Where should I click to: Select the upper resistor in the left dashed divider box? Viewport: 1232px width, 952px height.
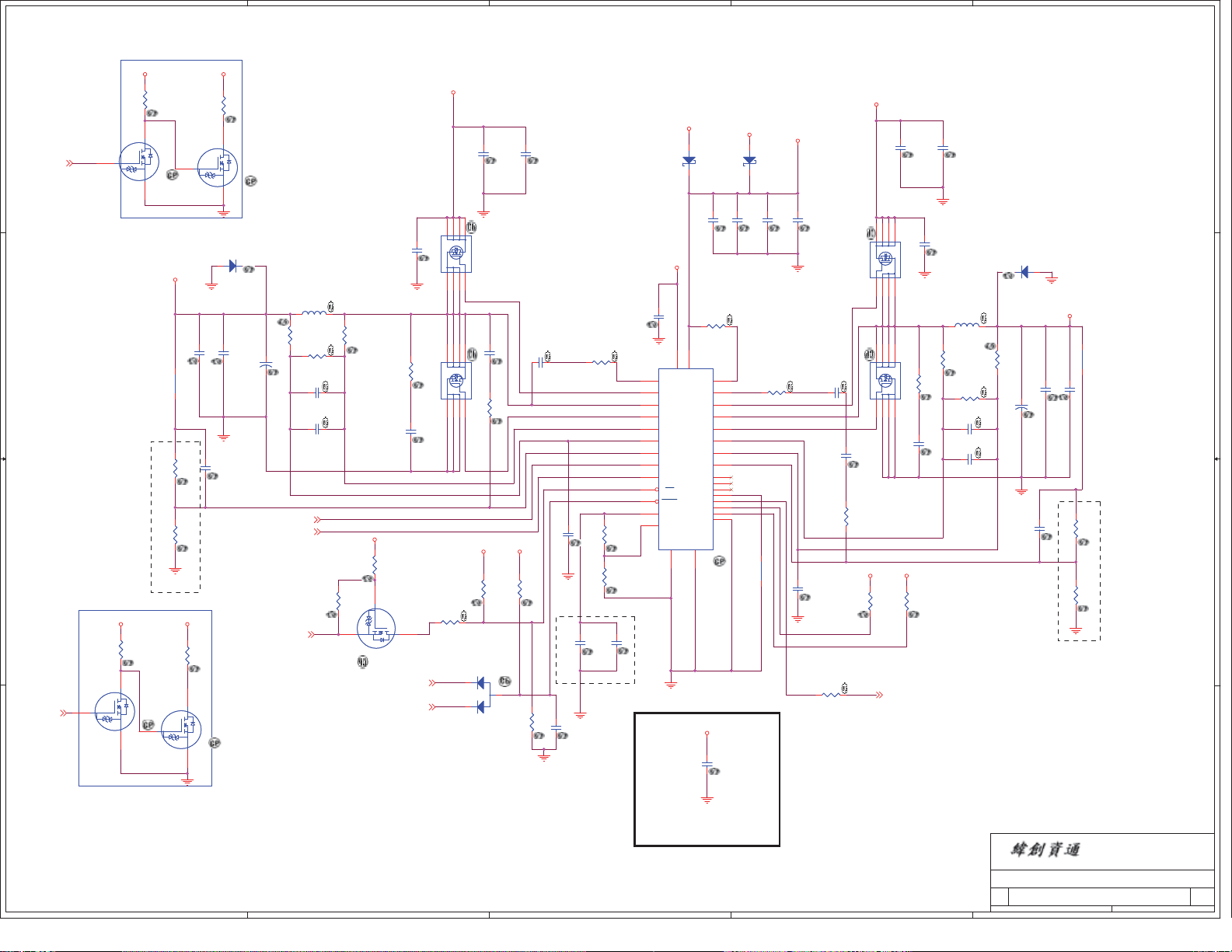pyautogui.click(x=176, y=469)
